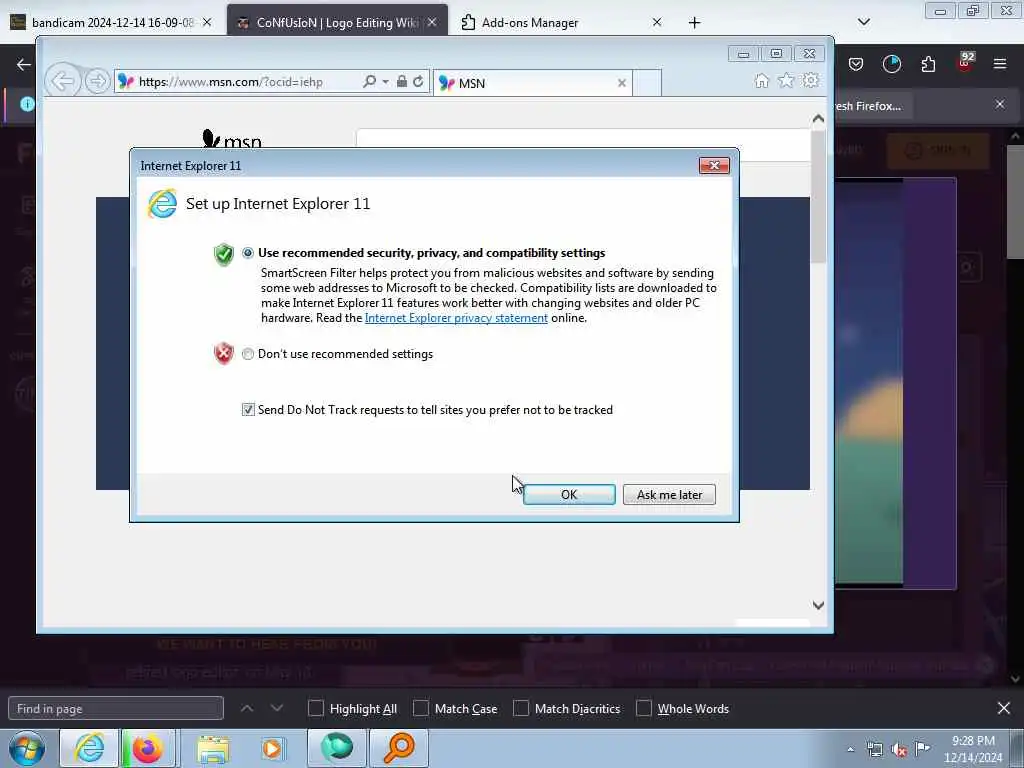Click the IE scrollbar down arrow
The width and height of the screenshot is (1024, 768).
tap(818, 605)
